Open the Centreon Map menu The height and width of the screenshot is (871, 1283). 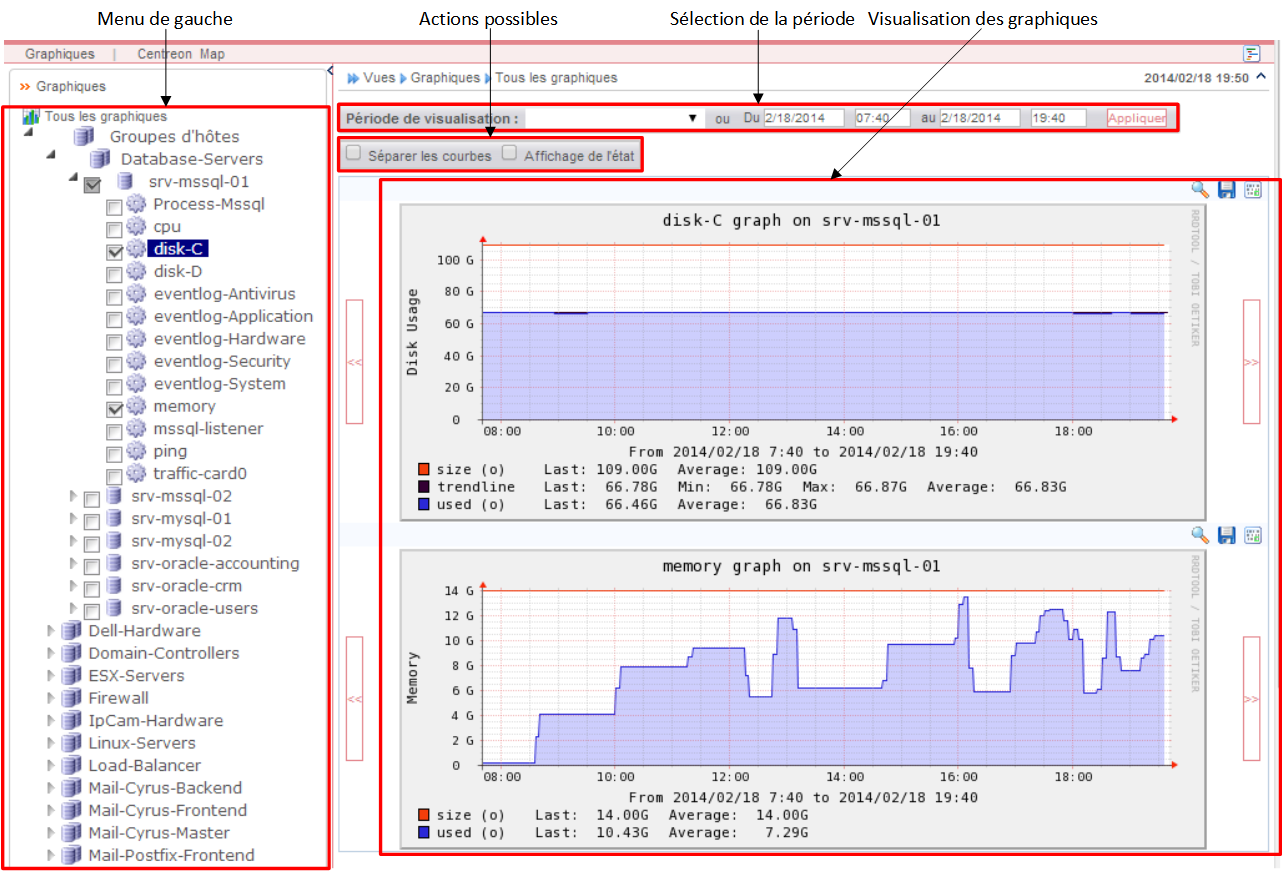tap(181, 54)
